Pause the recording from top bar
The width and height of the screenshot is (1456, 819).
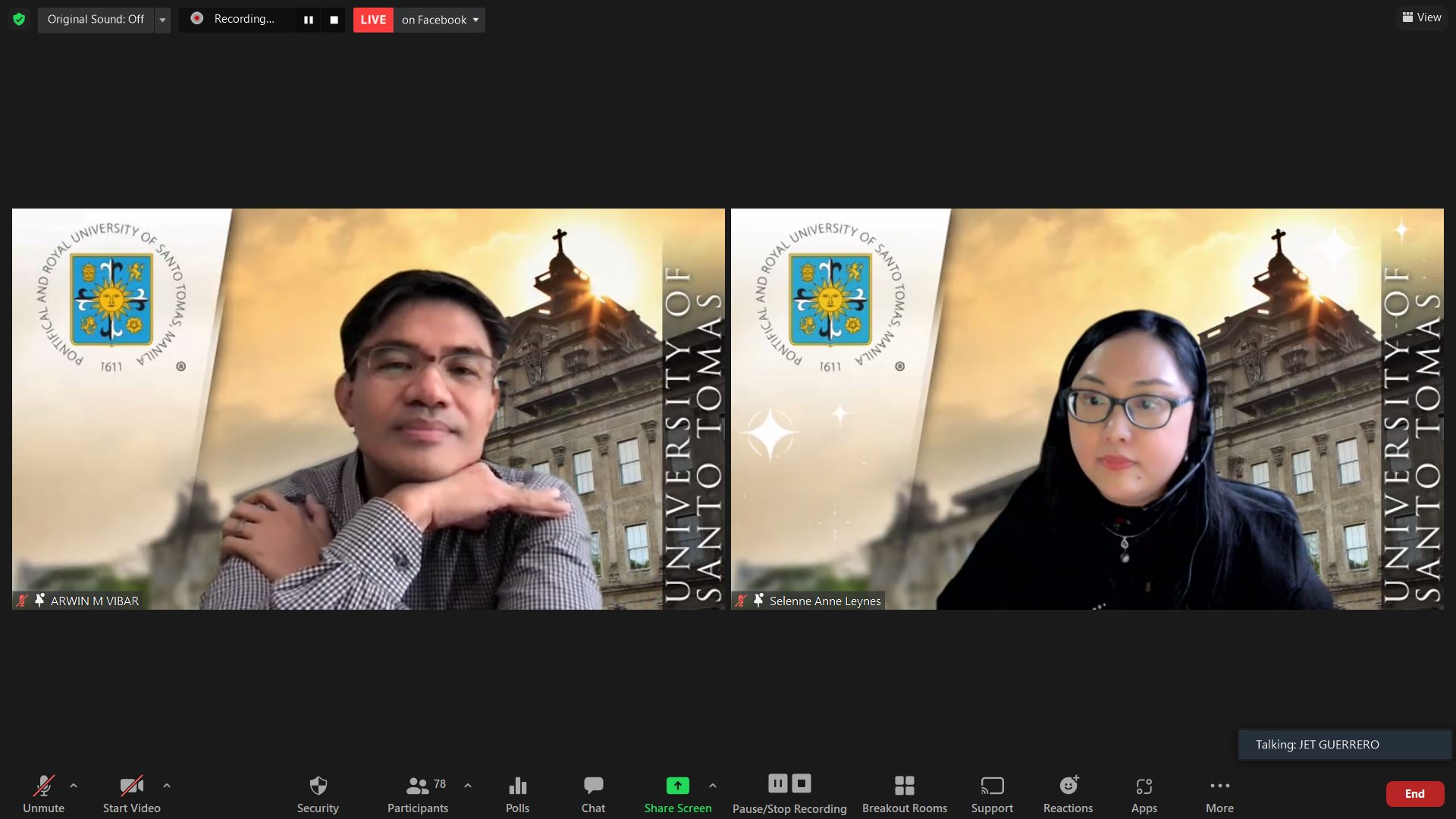pos(308,20)
